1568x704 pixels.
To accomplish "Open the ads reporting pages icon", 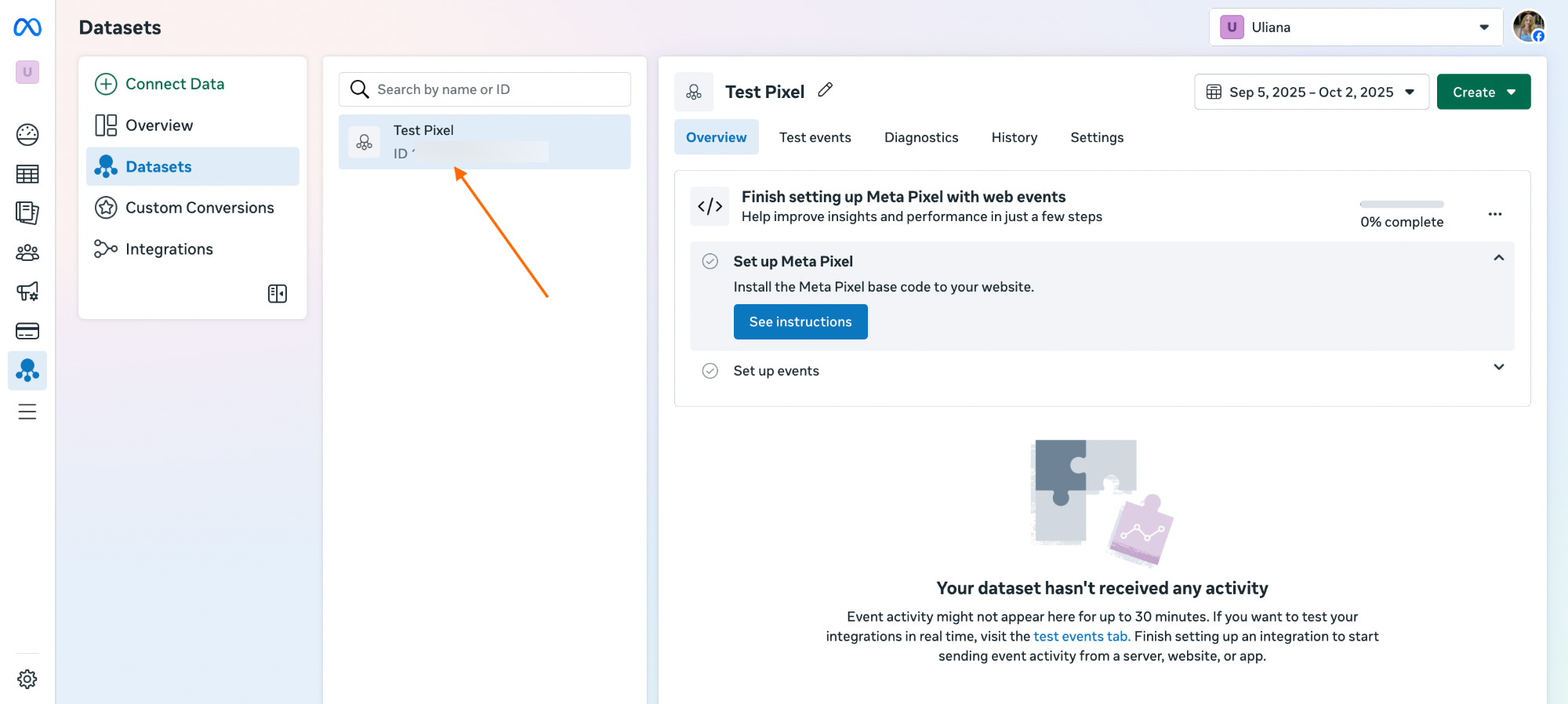I will click(27, 213).
